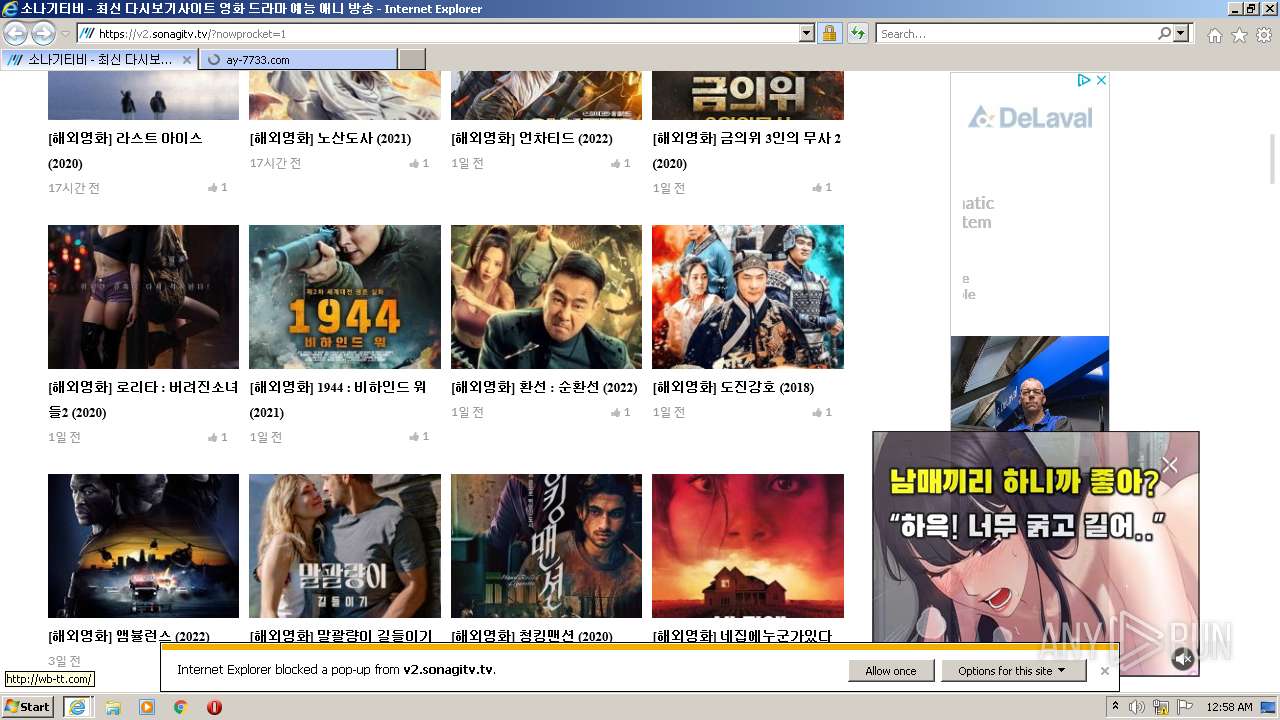Open the AdChoices triangle icon on DeLaval ad
This screenshot has height=720, width=1280.
pyautogui.click(x=1084, y=80)
